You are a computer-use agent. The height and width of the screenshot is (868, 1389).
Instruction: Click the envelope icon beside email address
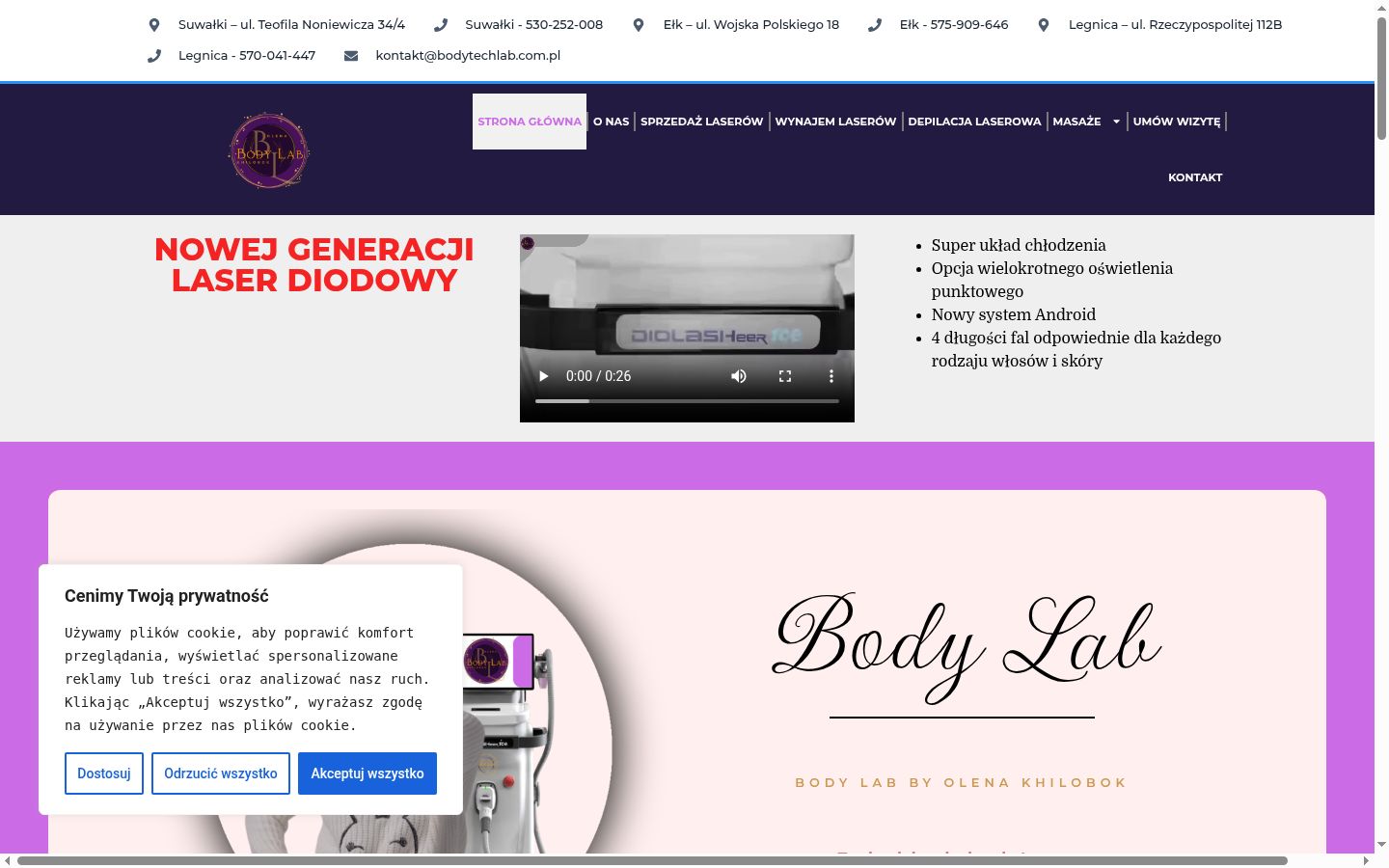pyautogui.click(x=351, y=56)
